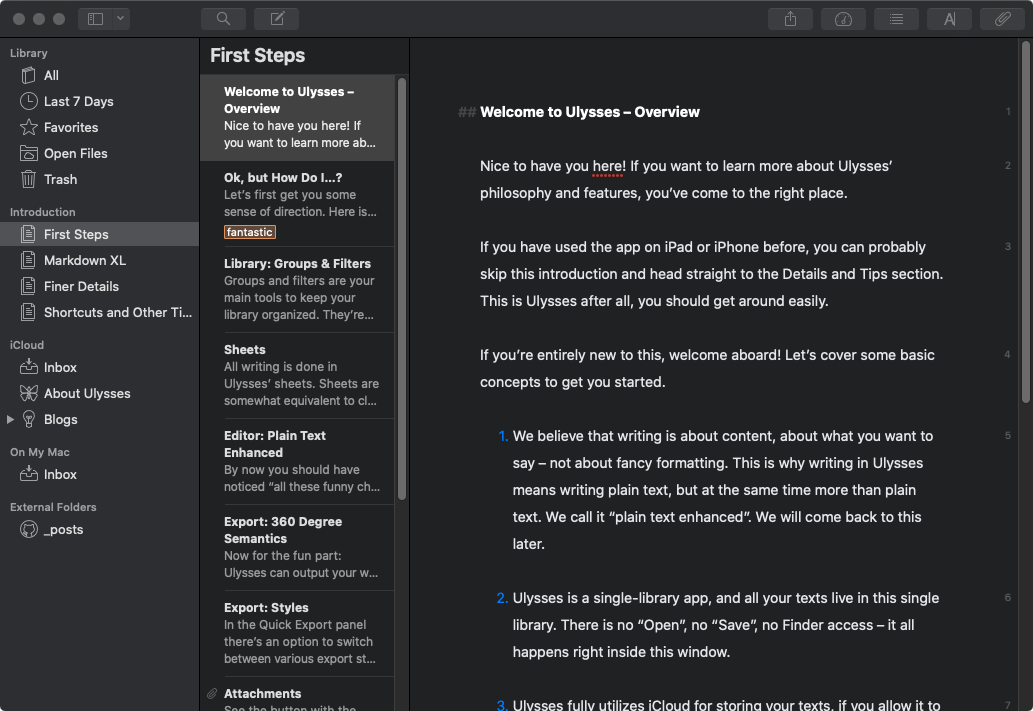Open Export: 360 Degree Semantics sheet
Viewport: 1033px width, 711px height.
click(x=297, y=548)
